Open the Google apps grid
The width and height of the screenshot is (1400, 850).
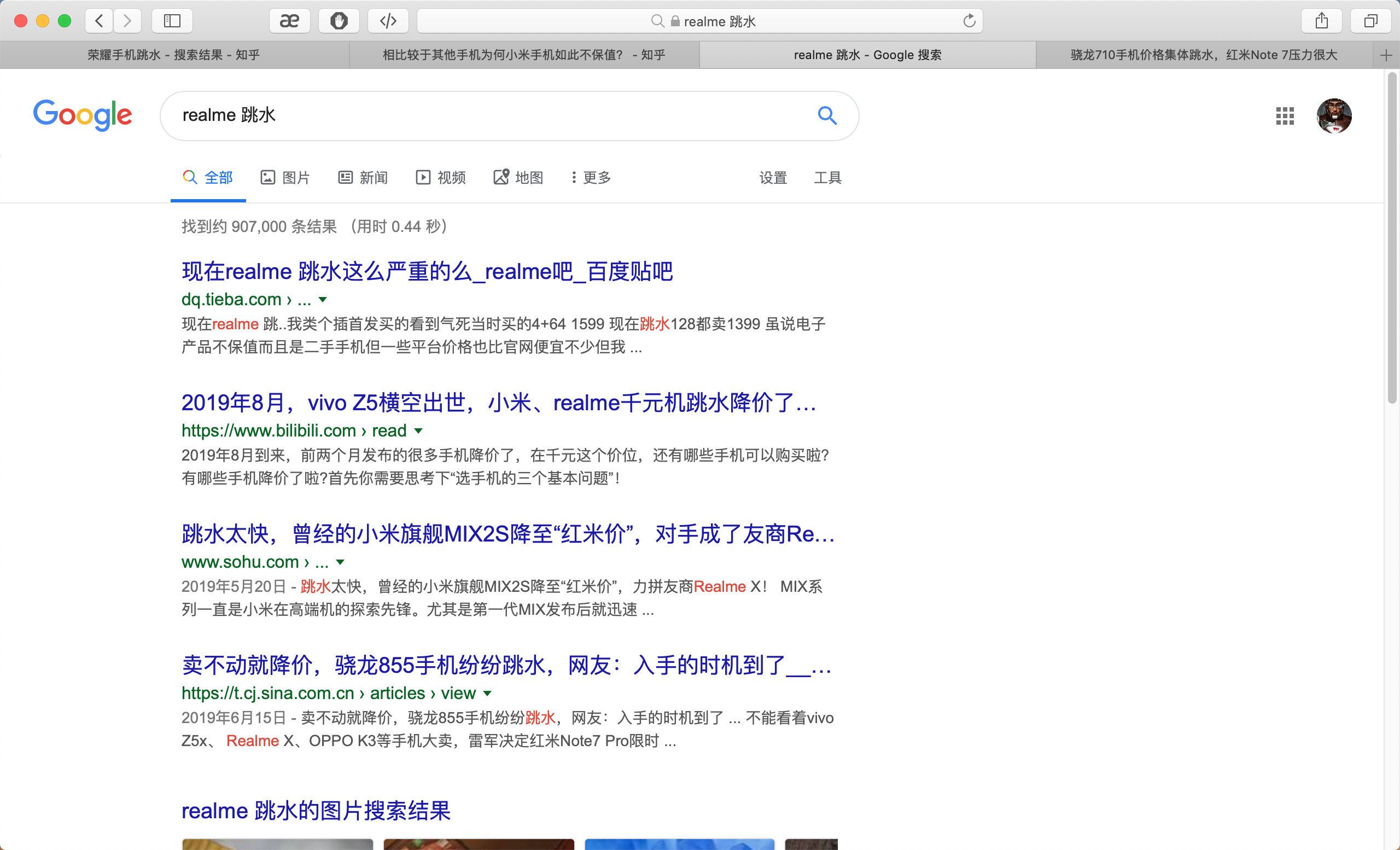[x=1285, y=116]
